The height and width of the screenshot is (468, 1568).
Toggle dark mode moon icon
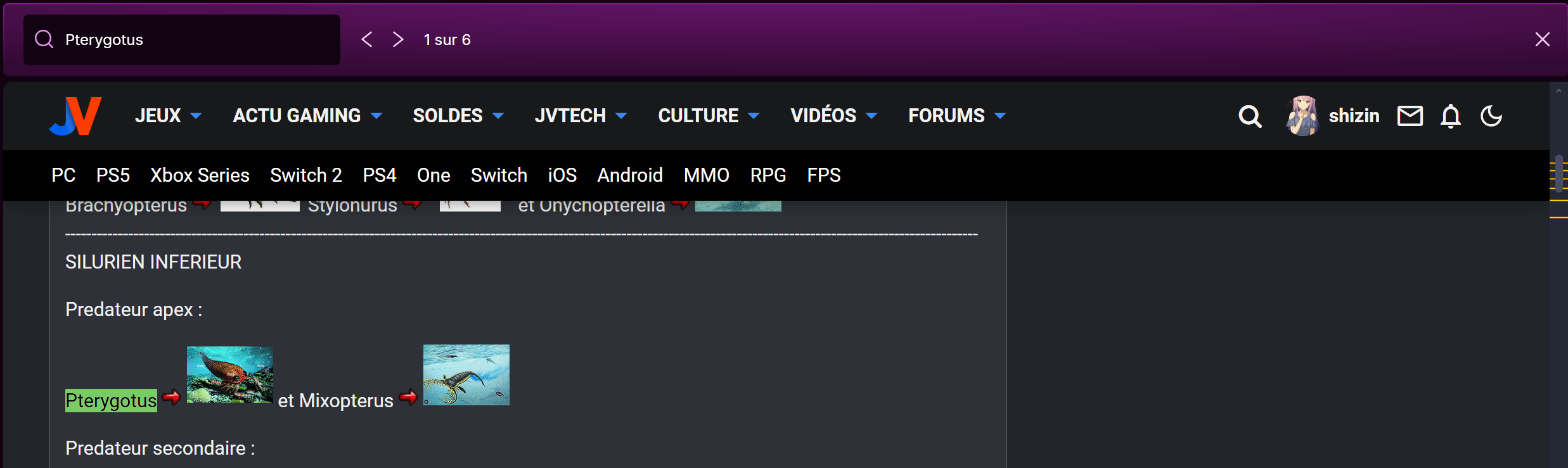point(1491,116)
